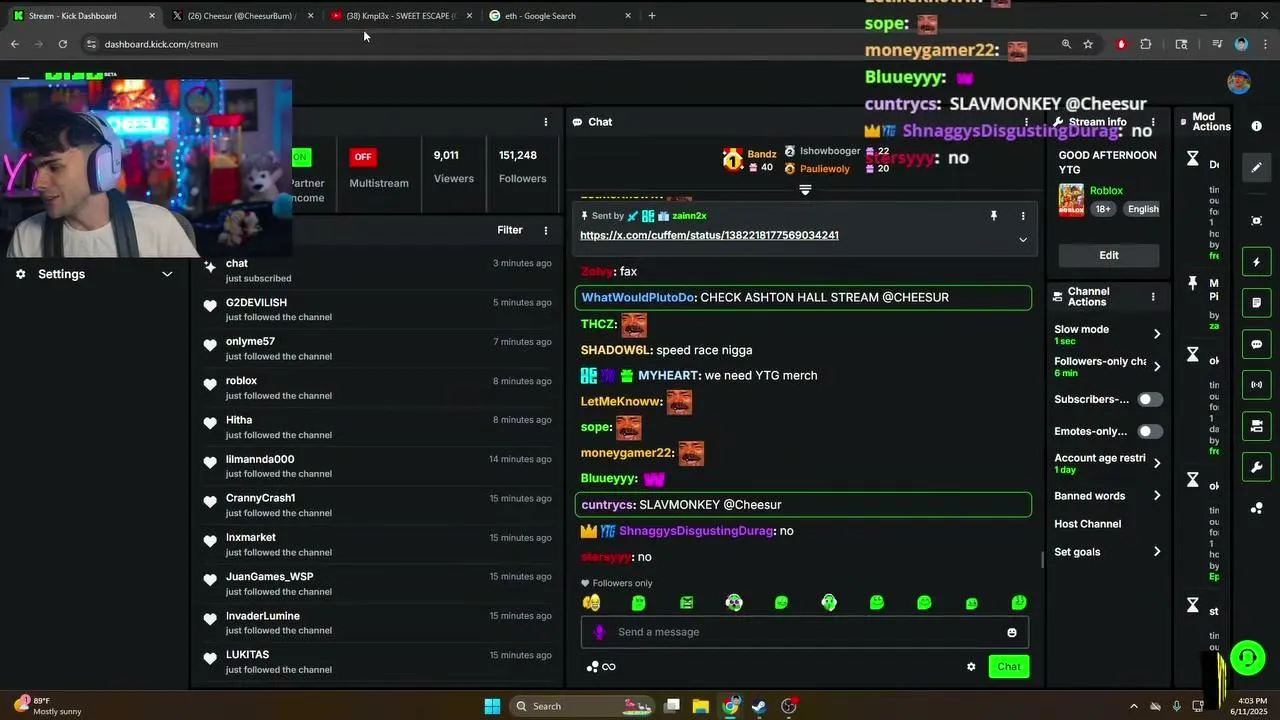Image resolution: width=1280 pixels, height=720 pixels.
Task: Open the emoji picker in message box
Action: coord(1012,632)
